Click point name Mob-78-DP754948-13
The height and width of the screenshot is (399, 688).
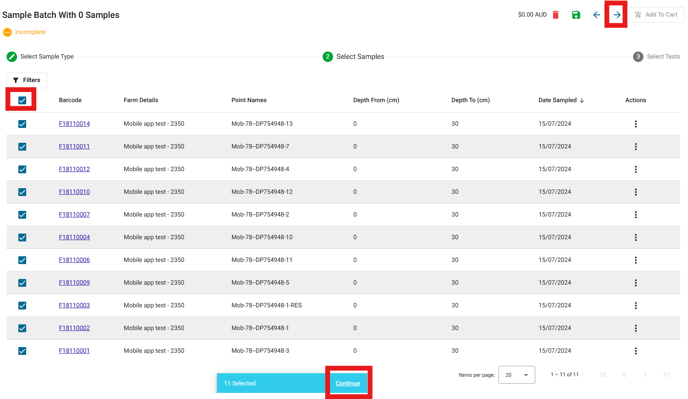pos(262,124)
